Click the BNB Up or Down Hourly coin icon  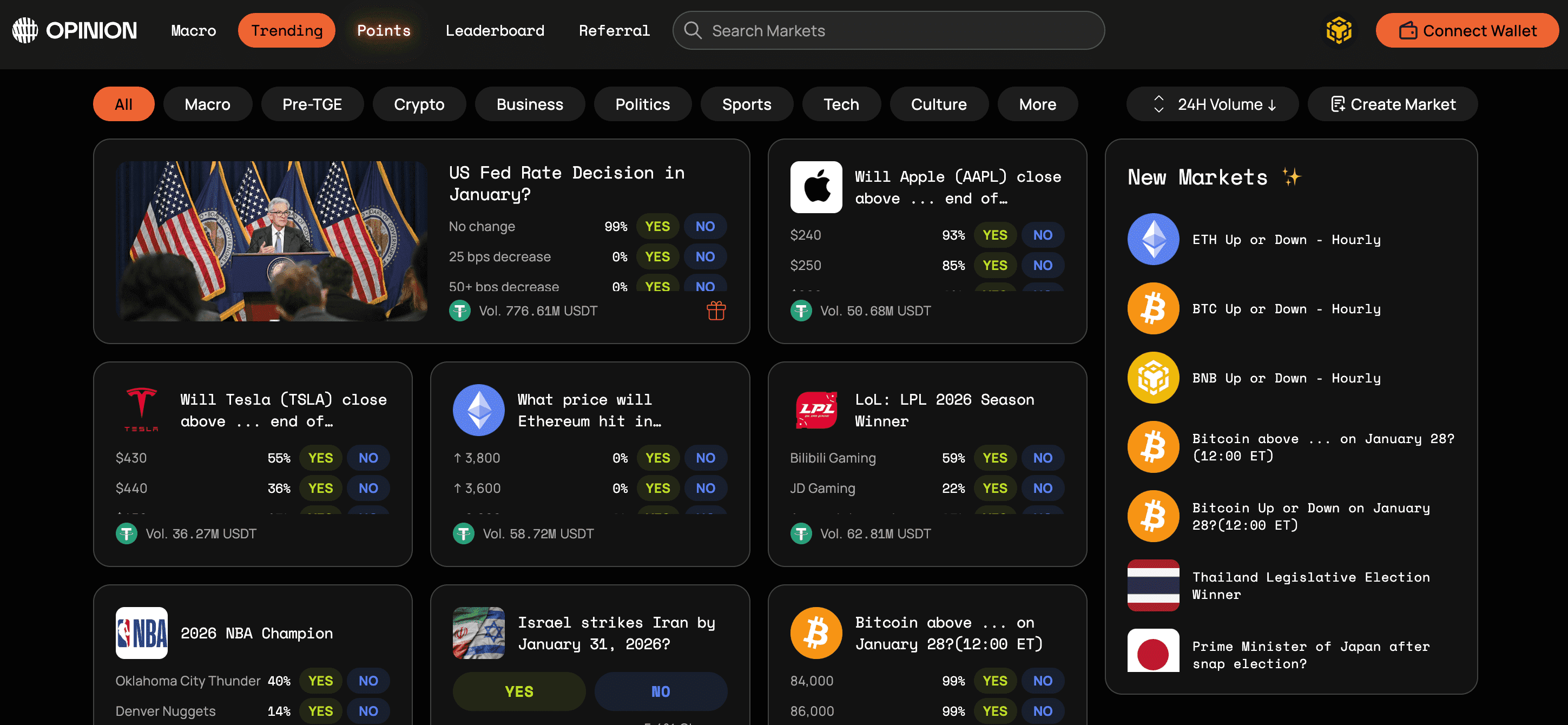coord(1153,378)
